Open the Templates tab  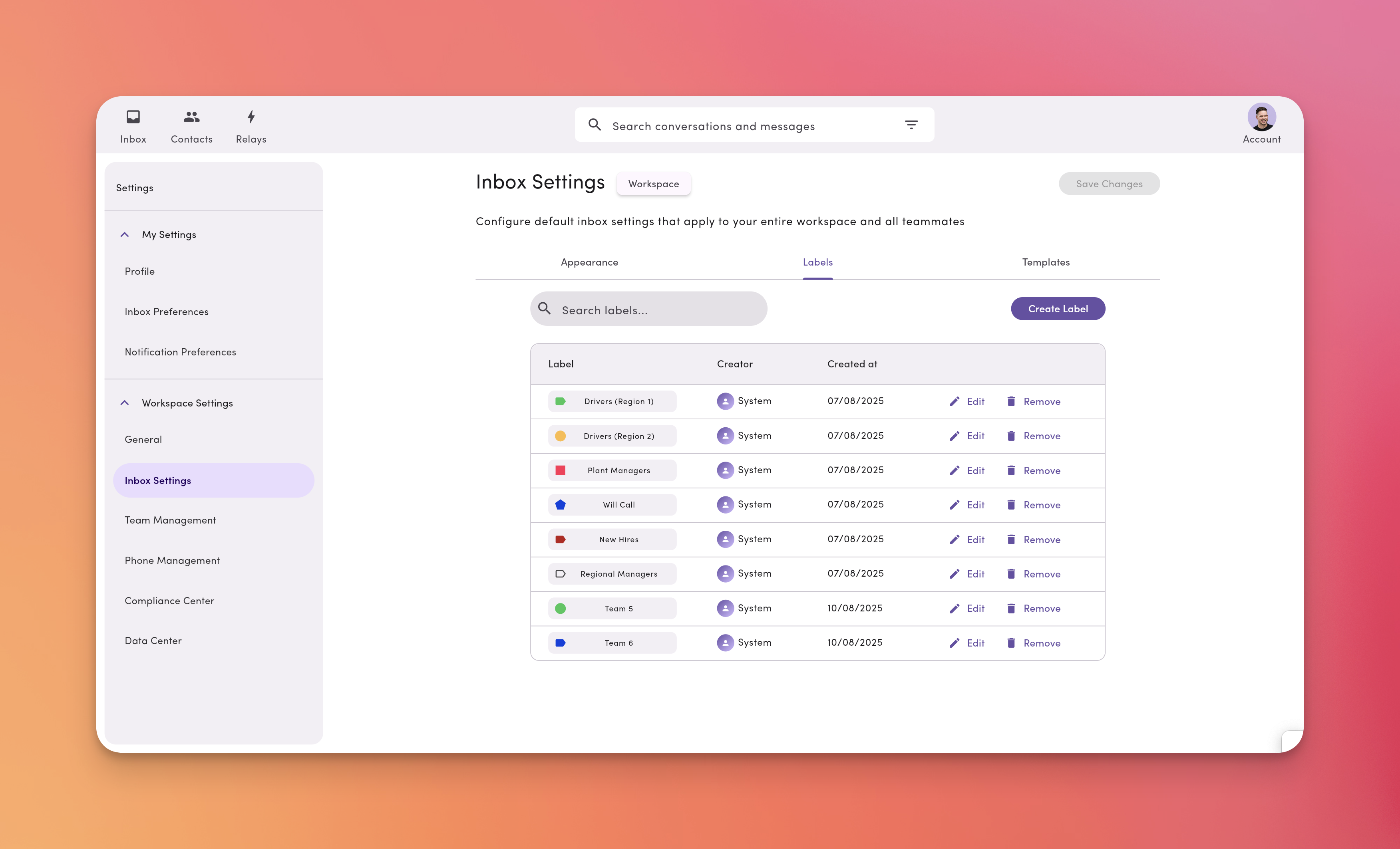1045,262
